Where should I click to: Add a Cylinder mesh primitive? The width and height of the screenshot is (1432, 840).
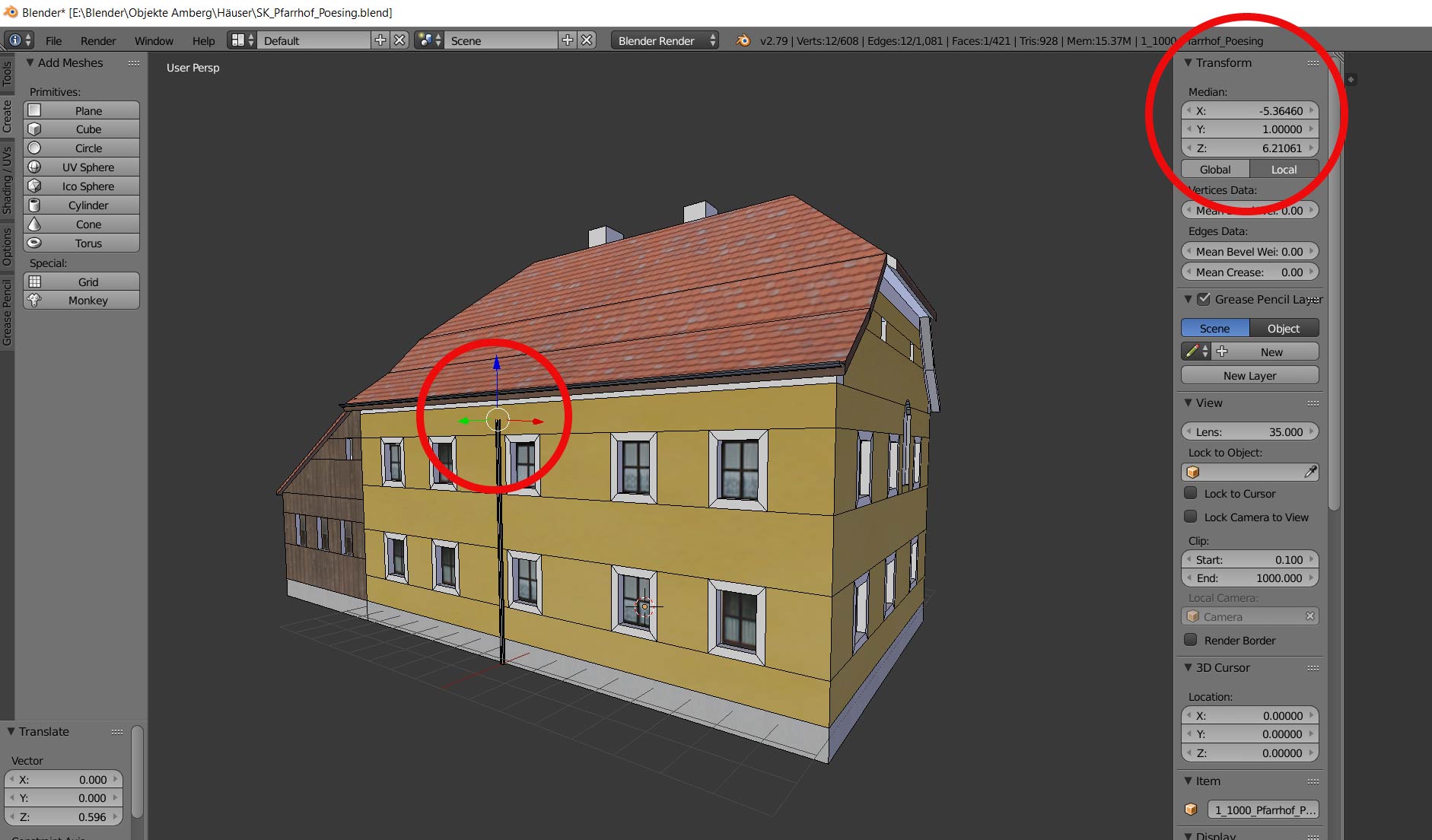tap(81, 205)
